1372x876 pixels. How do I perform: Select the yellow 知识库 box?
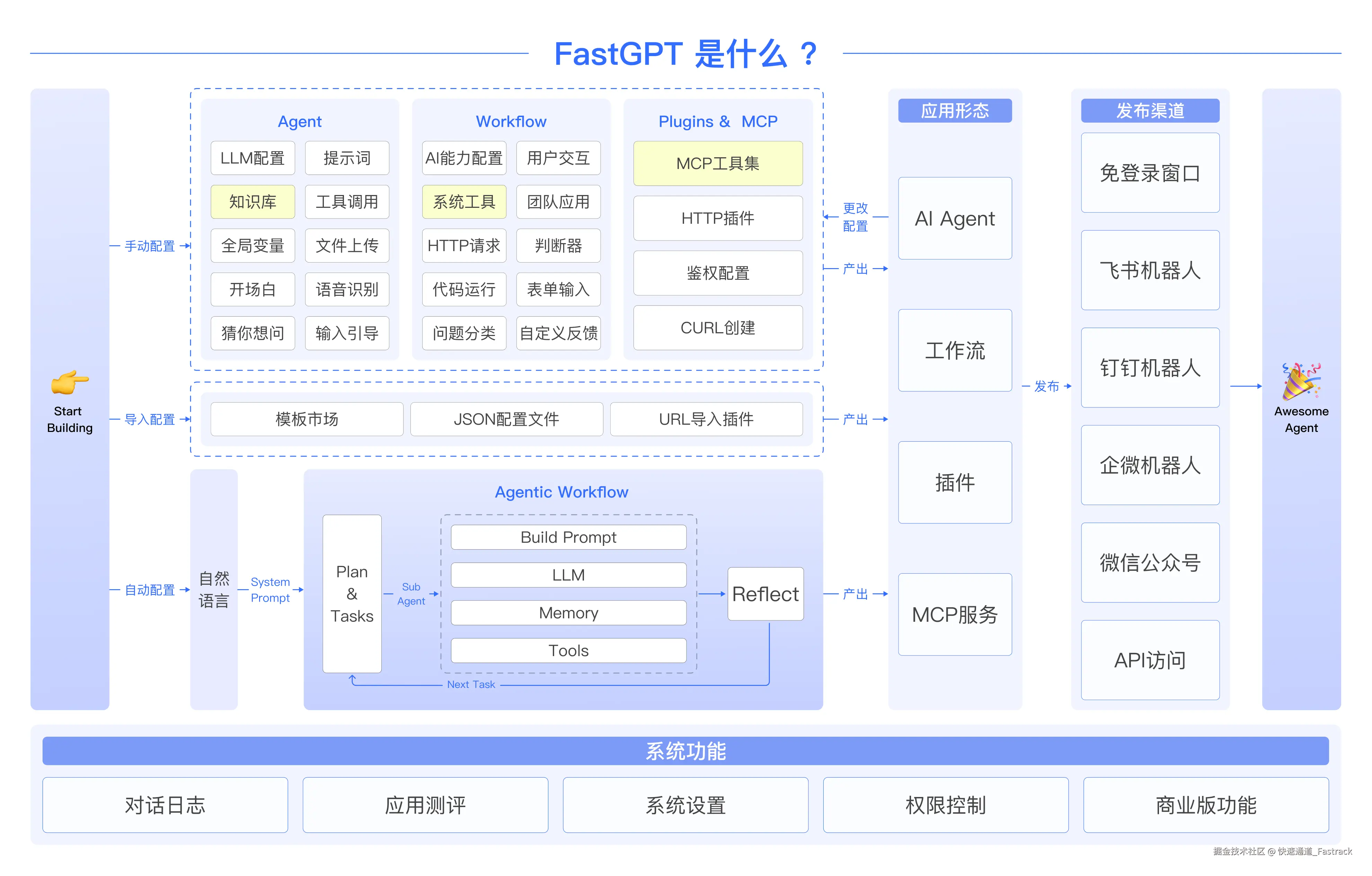tap(253, 202)
